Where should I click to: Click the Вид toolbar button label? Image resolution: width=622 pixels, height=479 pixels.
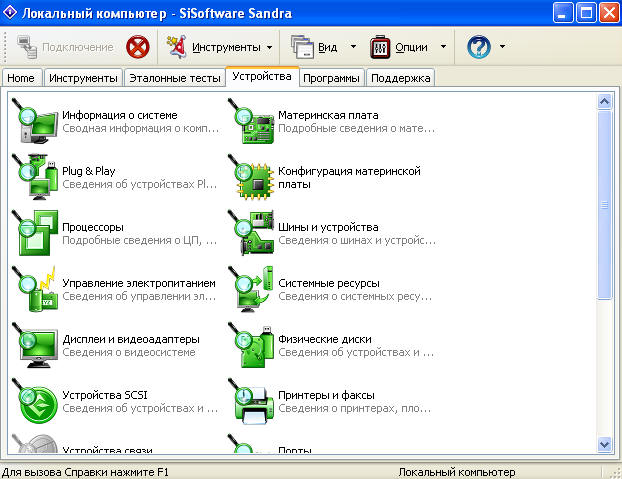[x=328, y=47]
